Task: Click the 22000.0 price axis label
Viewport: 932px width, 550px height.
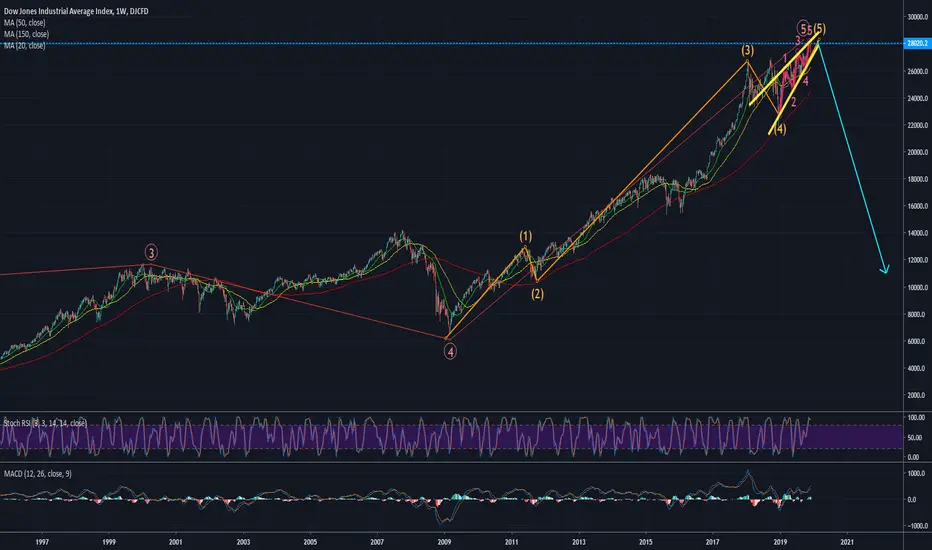Action: (917, 125)
